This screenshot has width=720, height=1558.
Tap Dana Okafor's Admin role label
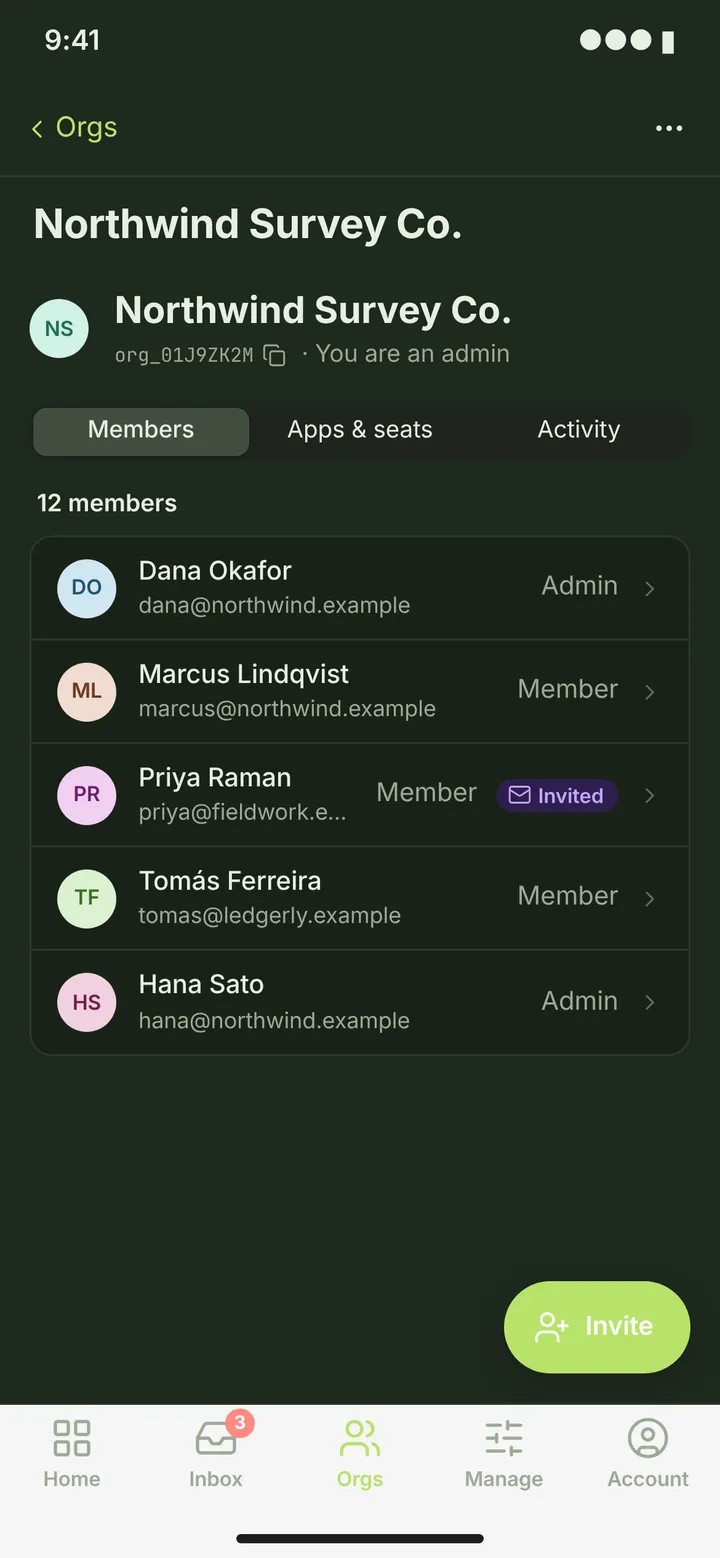(580, 586)
